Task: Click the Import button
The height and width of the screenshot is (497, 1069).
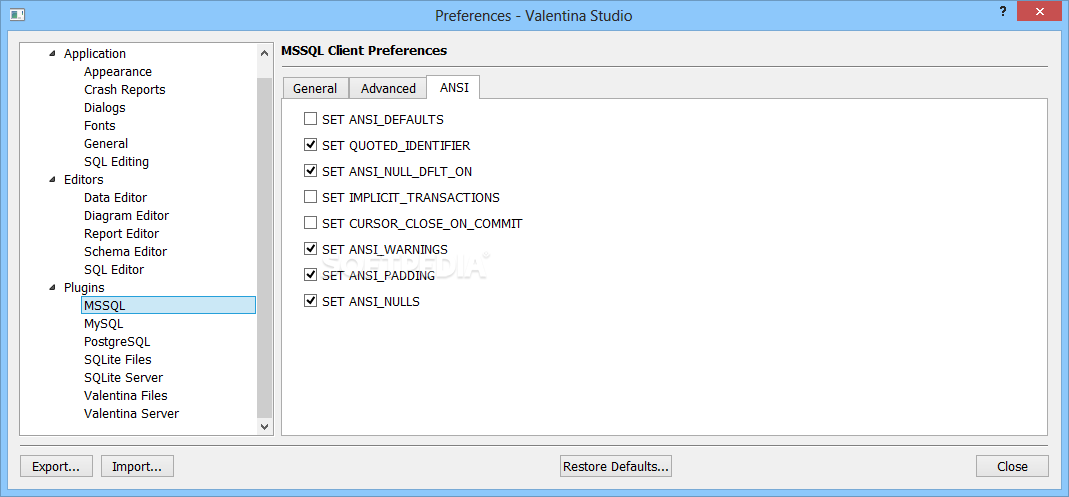Action: pos(137,466)
